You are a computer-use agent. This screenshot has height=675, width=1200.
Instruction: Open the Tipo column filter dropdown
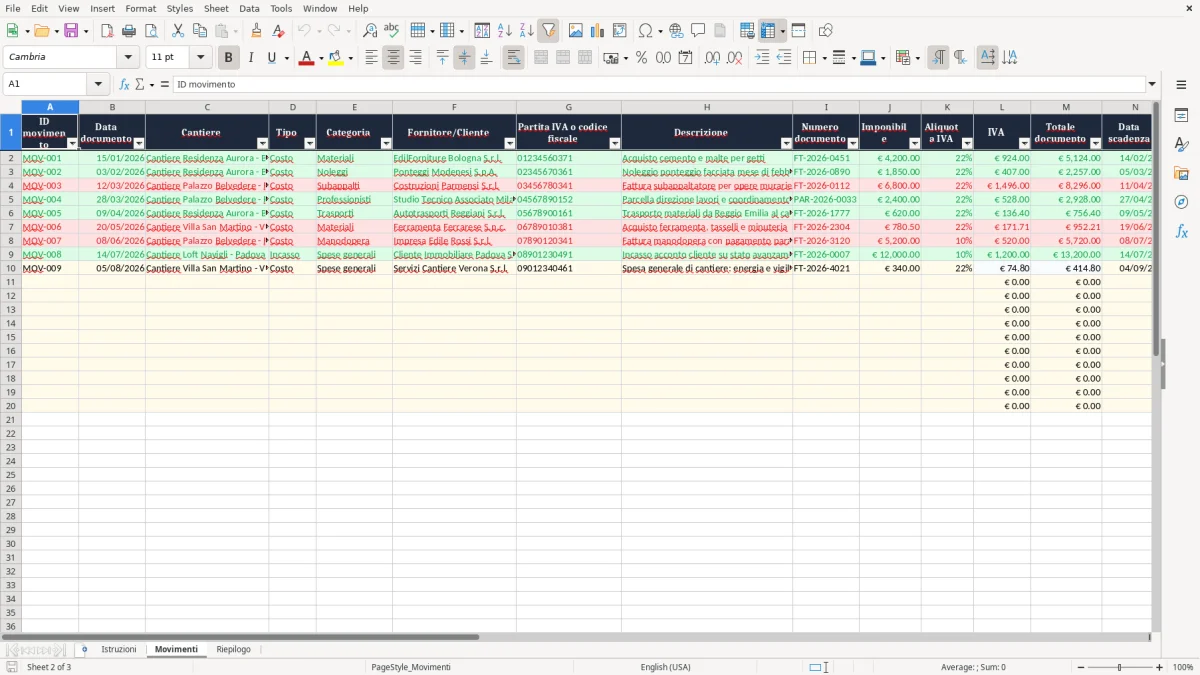tap(310, 144)
